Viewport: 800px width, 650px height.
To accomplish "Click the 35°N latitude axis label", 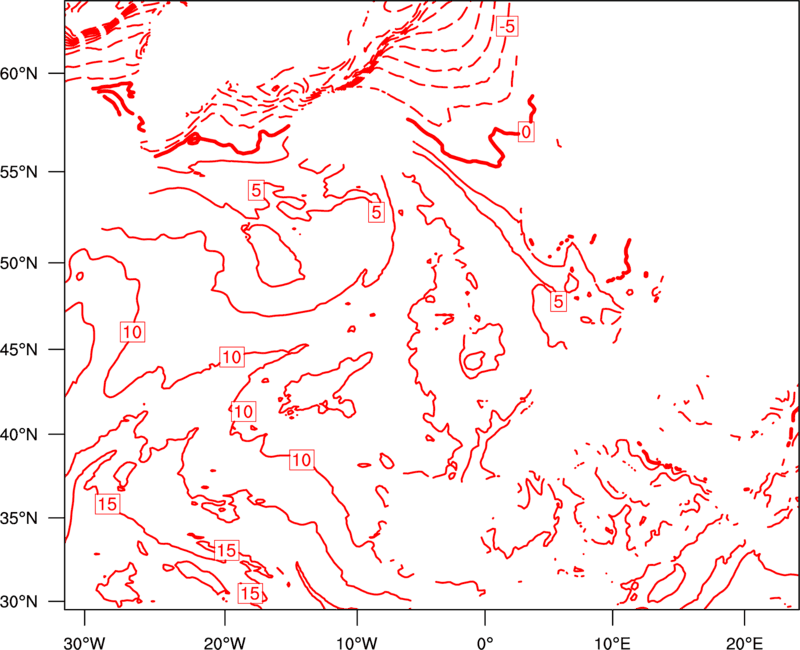I will (19, 518).
